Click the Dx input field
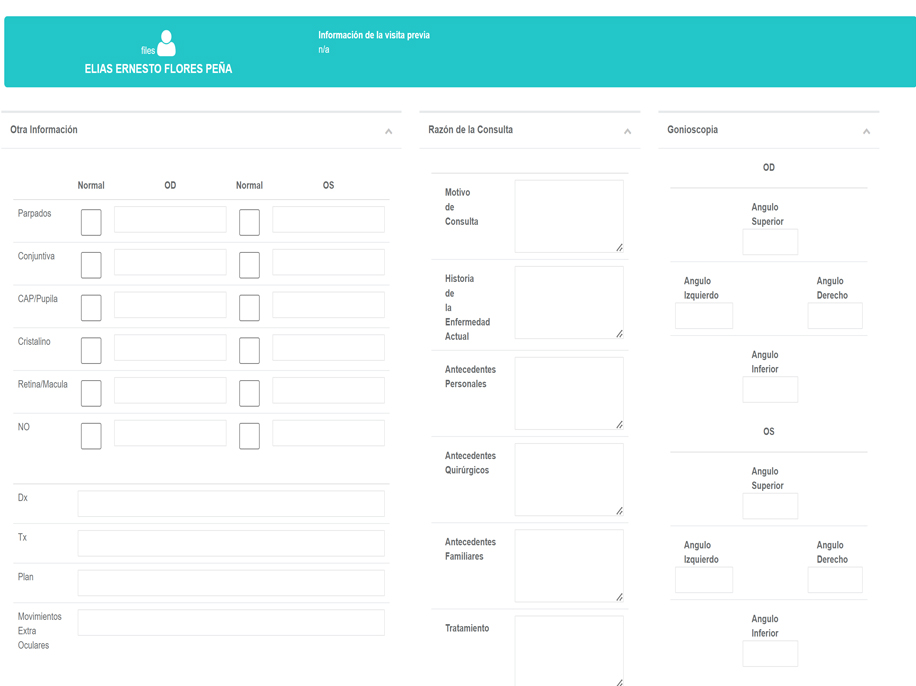 pyautogui.click(x=231, y=504)
